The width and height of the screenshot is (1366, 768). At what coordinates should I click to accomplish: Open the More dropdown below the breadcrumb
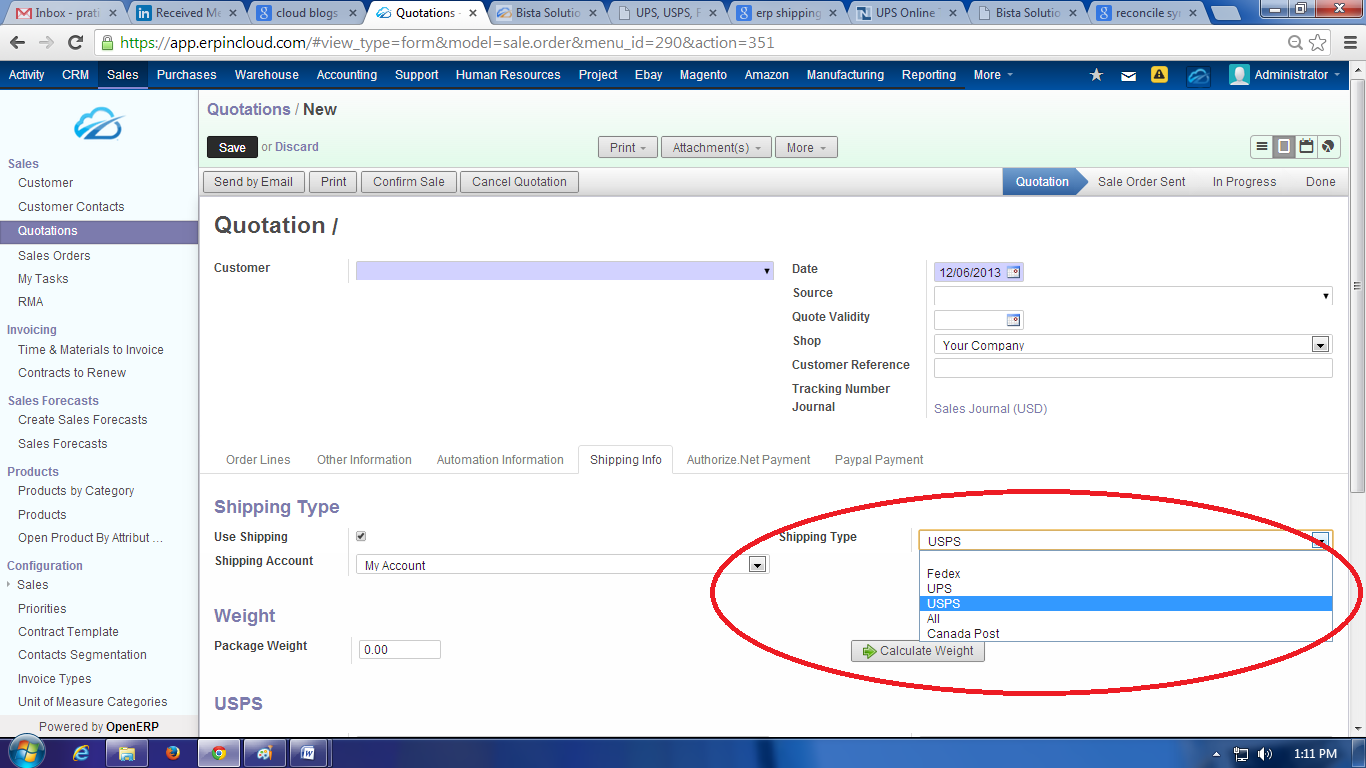(x=806, y=147)
